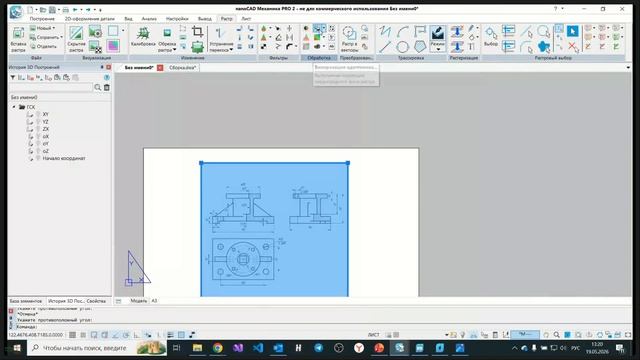640x360 pixels.
Task: Select the line tracing tool
Action: [384, 47]
